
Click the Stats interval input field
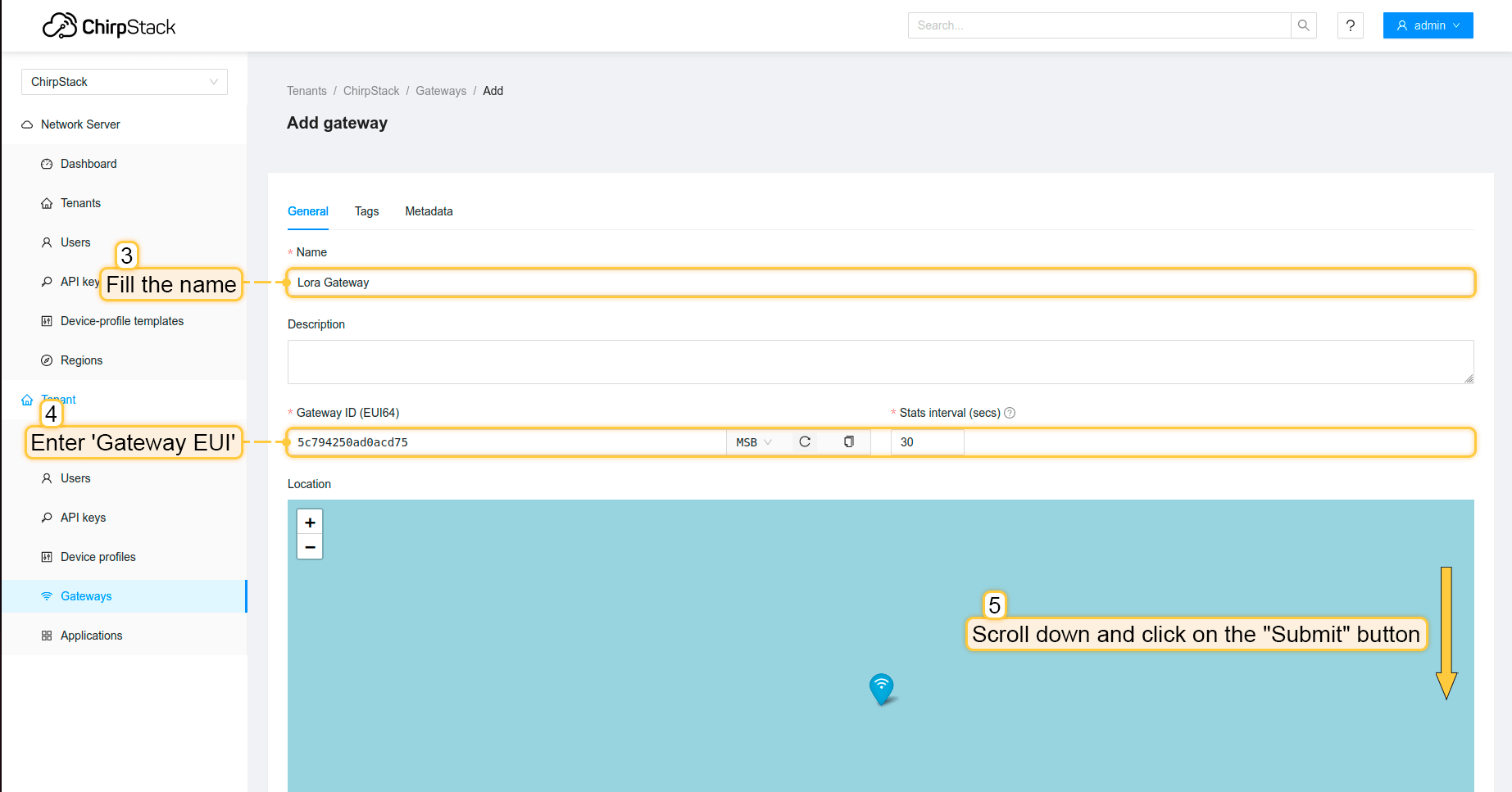pos(927,442)
